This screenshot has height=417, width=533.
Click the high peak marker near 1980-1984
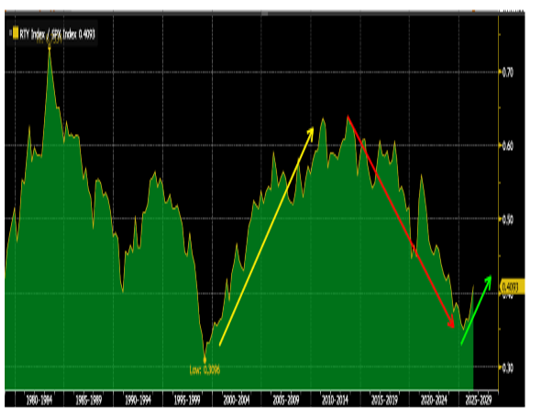50,48
